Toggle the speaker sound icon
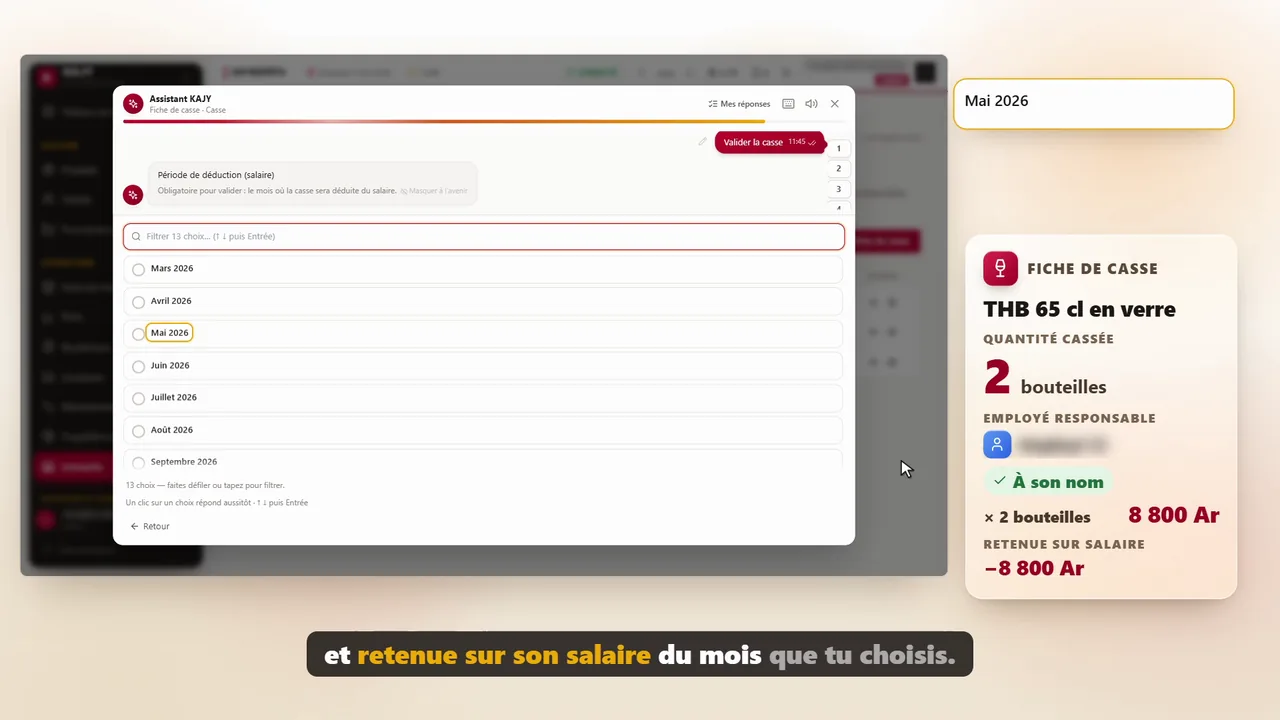 [811, 104]
